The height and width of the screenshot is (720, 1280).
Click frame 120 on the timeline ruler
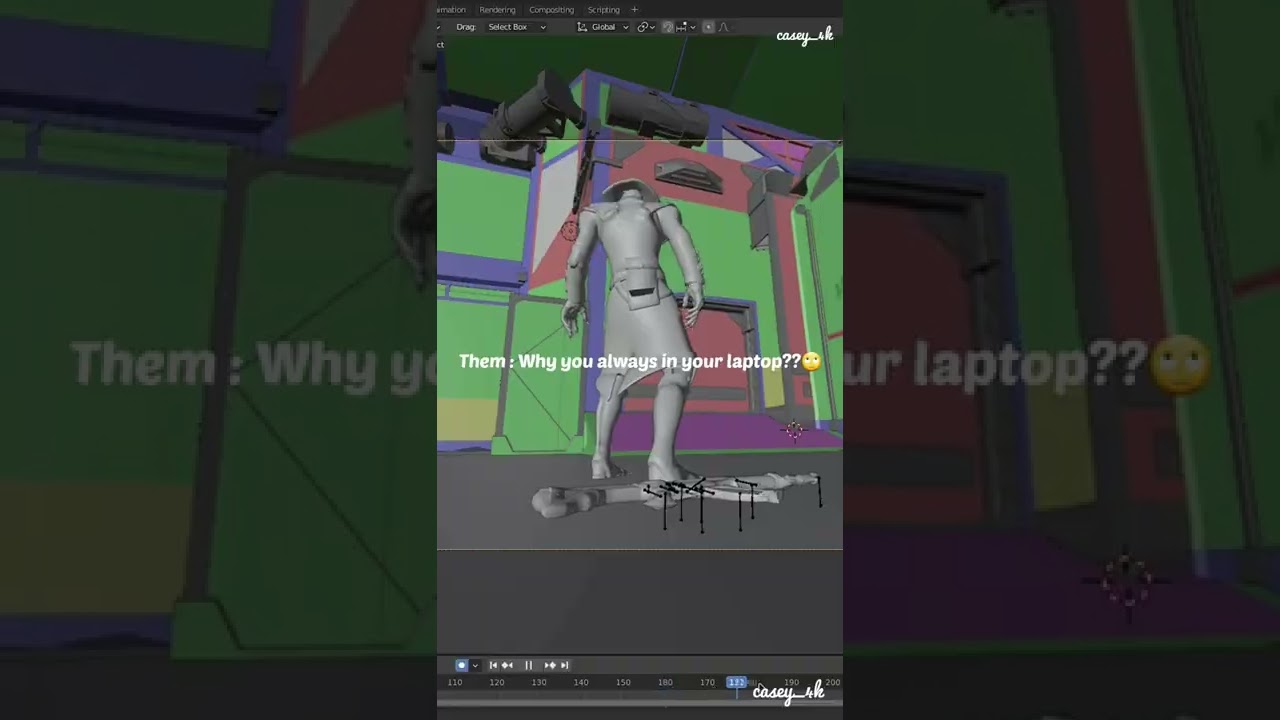497,682
